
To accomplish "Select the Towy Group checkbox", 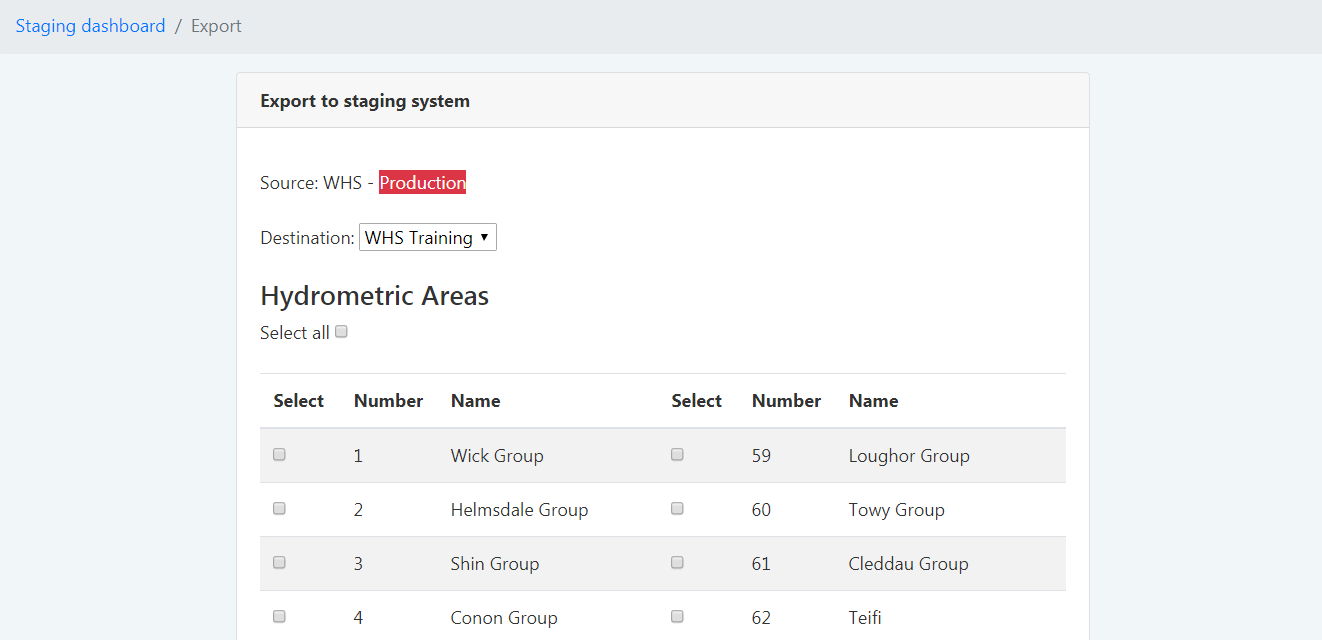I will pos(678,508).
